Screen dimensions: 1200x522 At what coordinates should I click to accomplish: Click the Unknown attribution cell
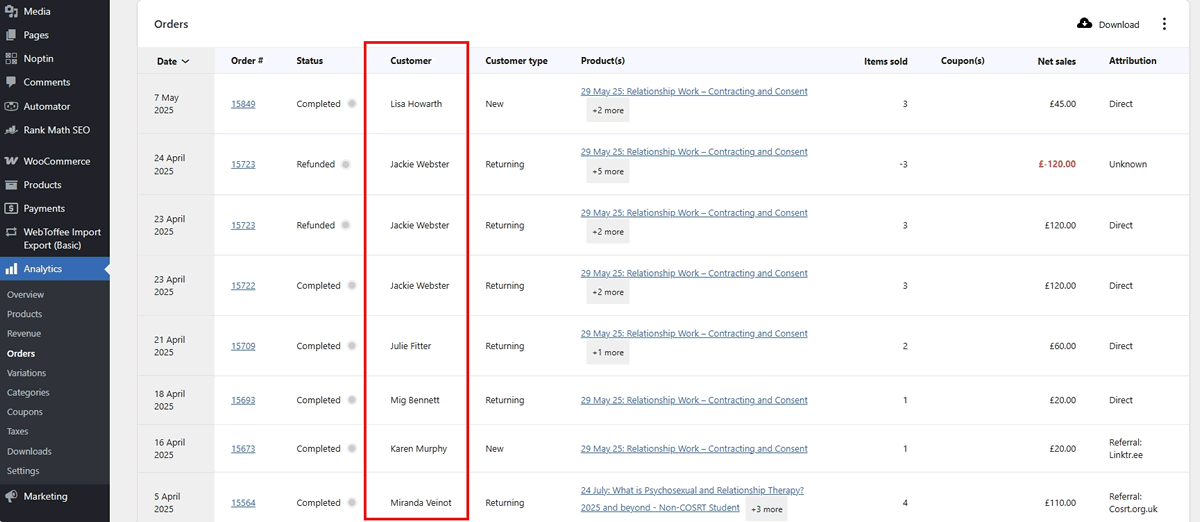(1128, 164)
